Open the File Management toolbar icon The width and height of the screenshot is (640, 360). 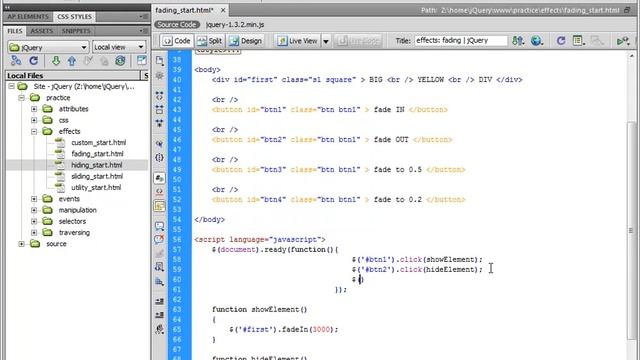(518, 40)
